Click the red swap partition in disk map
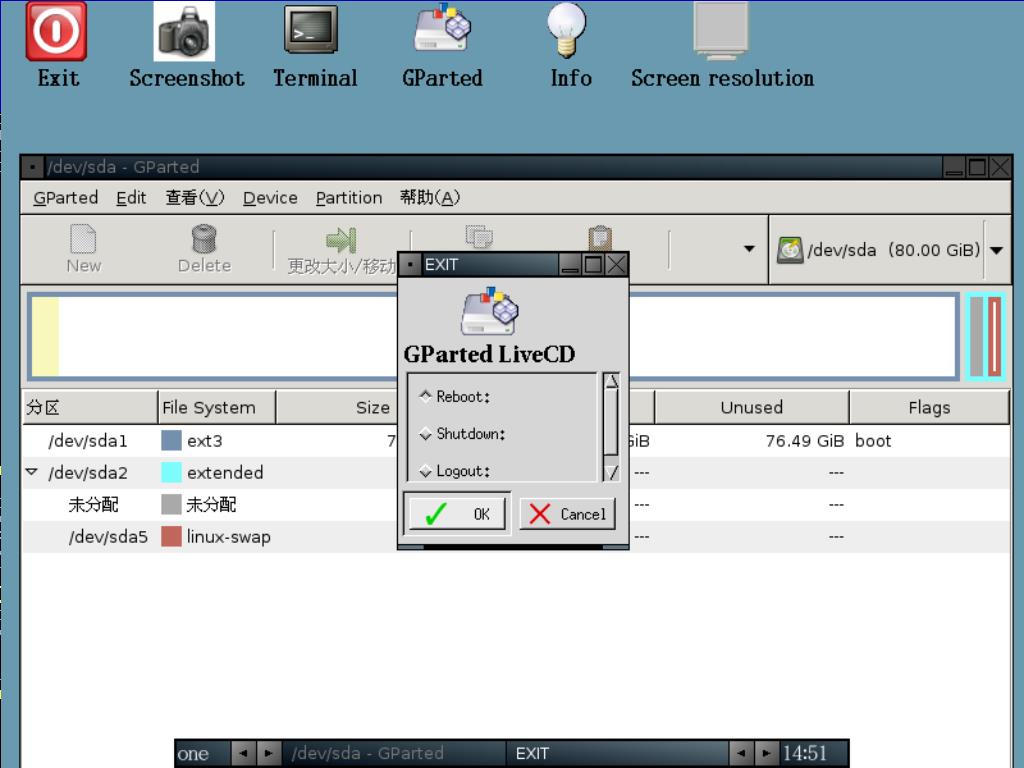This screenshot has height=768, width=1024. pos(995,337)
